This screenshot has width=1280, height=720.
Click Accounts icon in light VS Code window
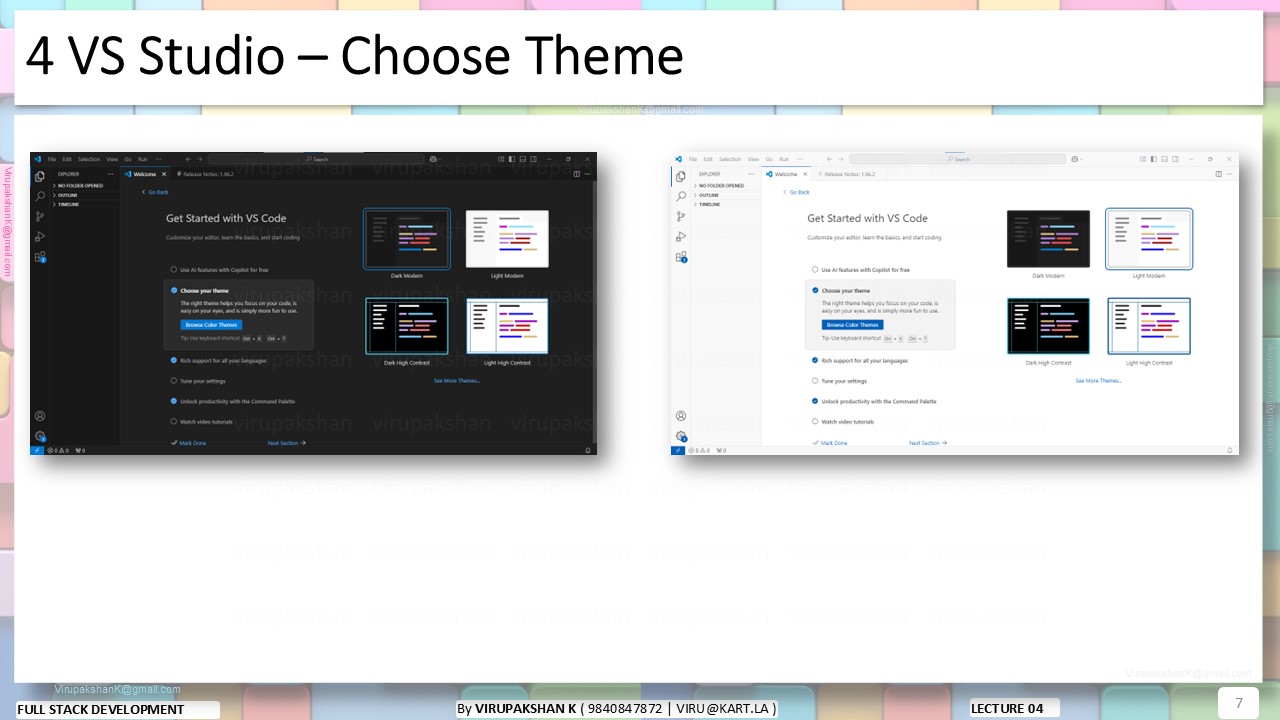pos(681,416)
